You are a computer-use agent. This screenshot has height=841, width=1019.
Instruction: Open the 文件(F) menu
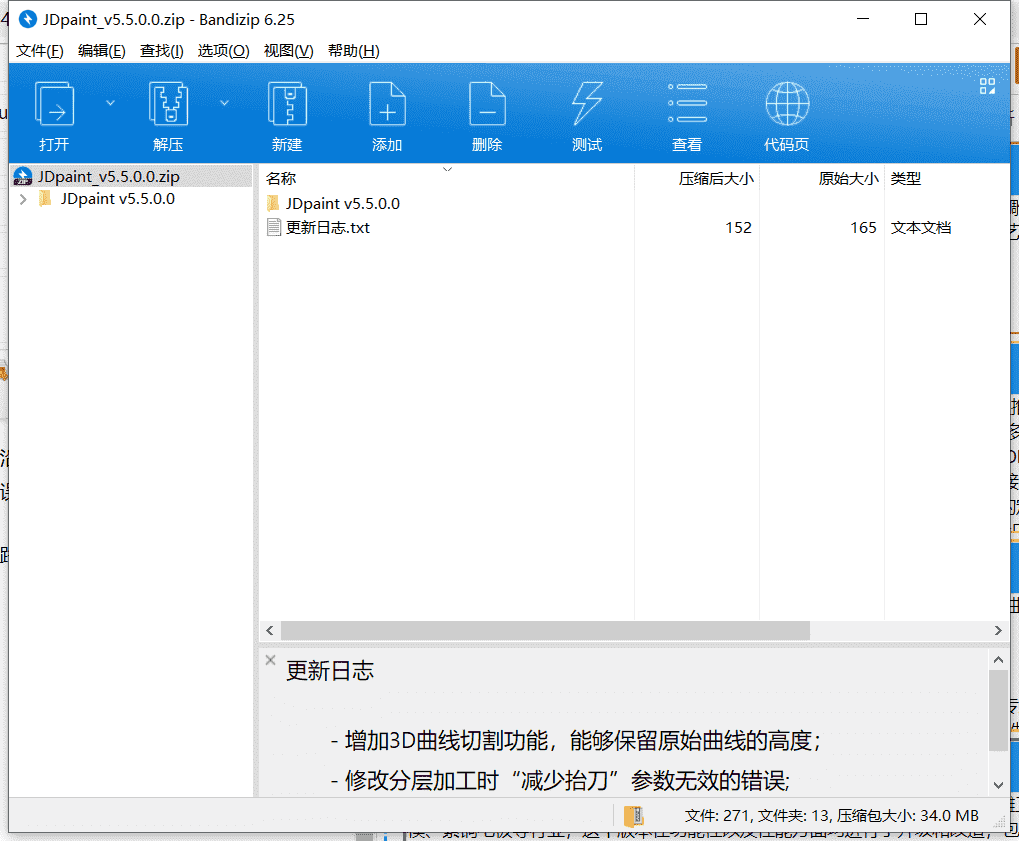pos(40,51)
